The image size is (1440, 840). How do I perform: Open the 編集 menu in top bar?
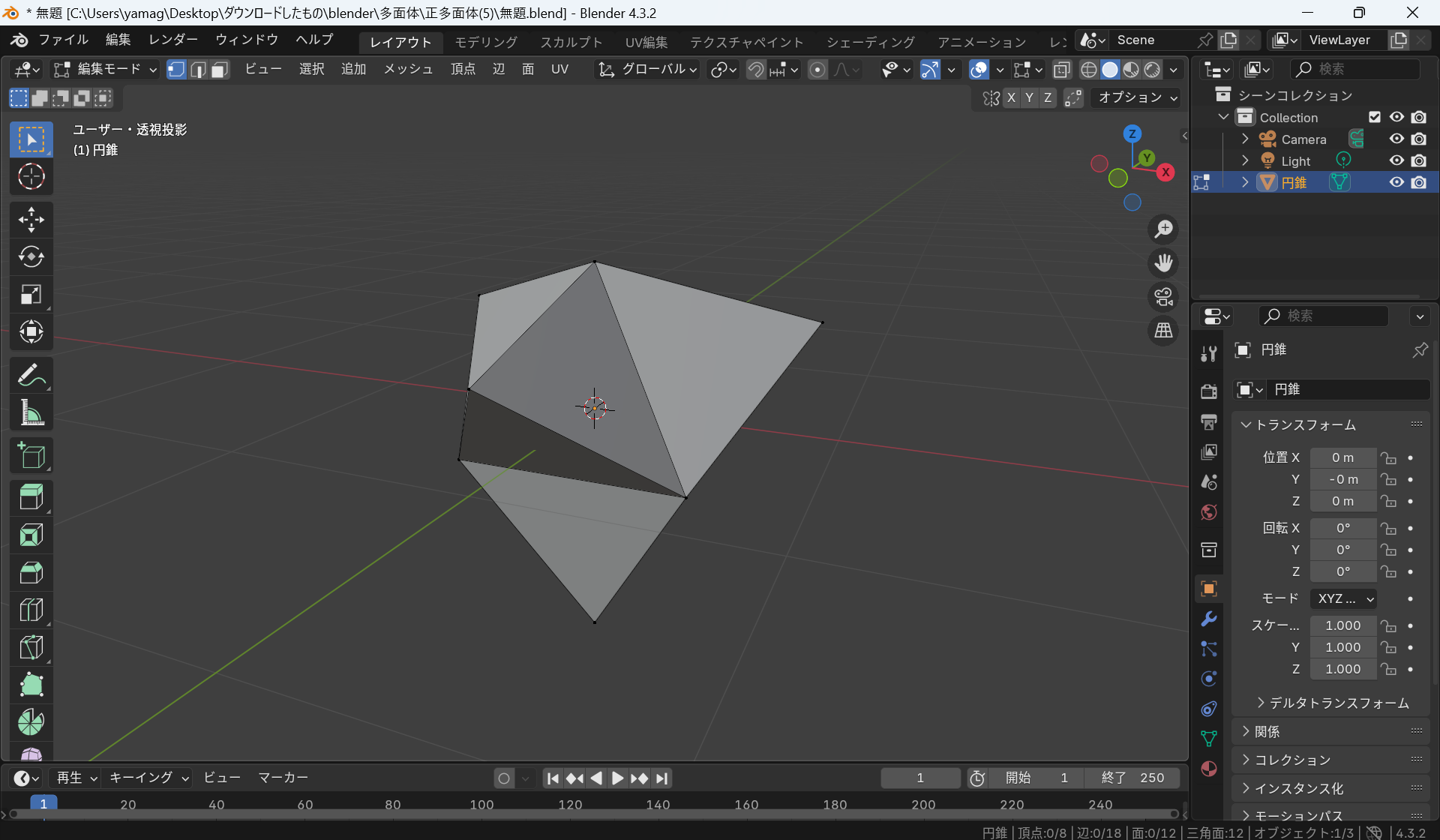point(118,40)
